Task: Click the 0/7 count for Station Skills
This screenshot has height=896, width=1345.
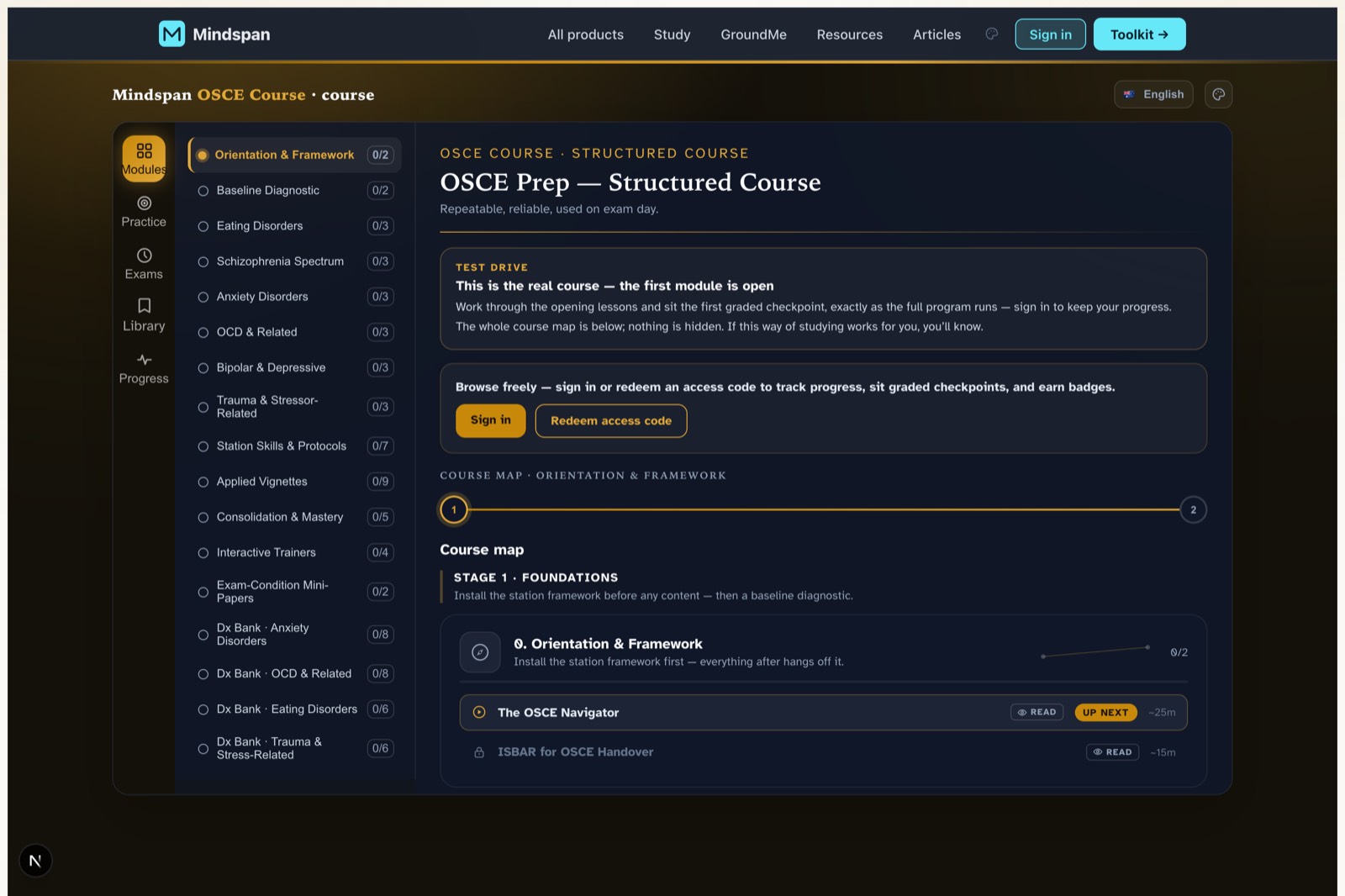Action: 381,446
